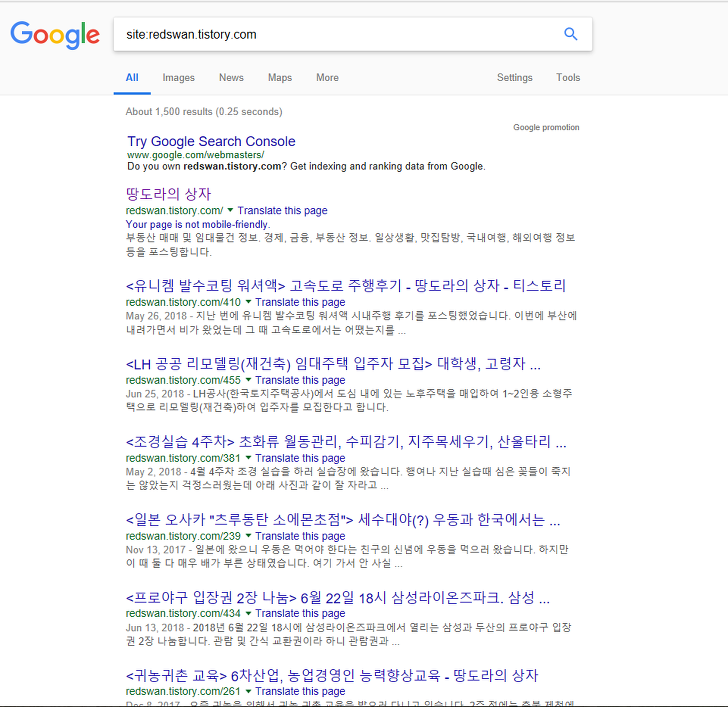The height and width of the screenshot is (707, 728).
Task: Click the www.google.com/webmasters/ URL
Action: click(x=195, y=155)
